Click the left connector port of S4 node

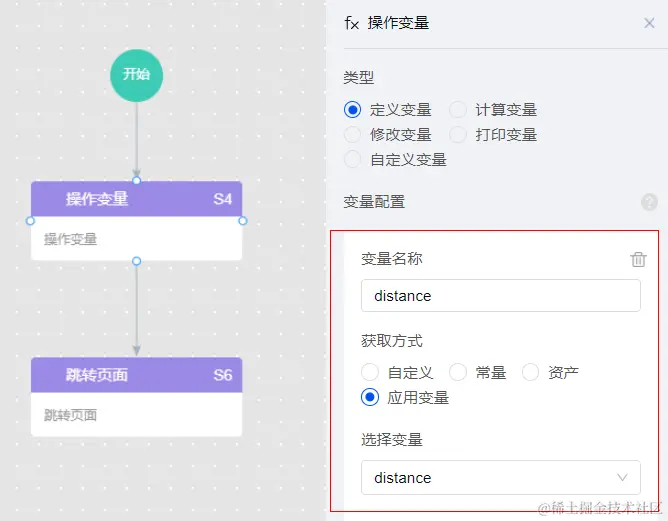(30, 221)
